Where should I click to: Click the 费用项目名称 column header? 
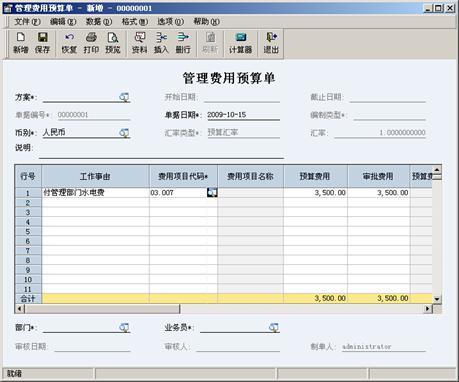251,176
